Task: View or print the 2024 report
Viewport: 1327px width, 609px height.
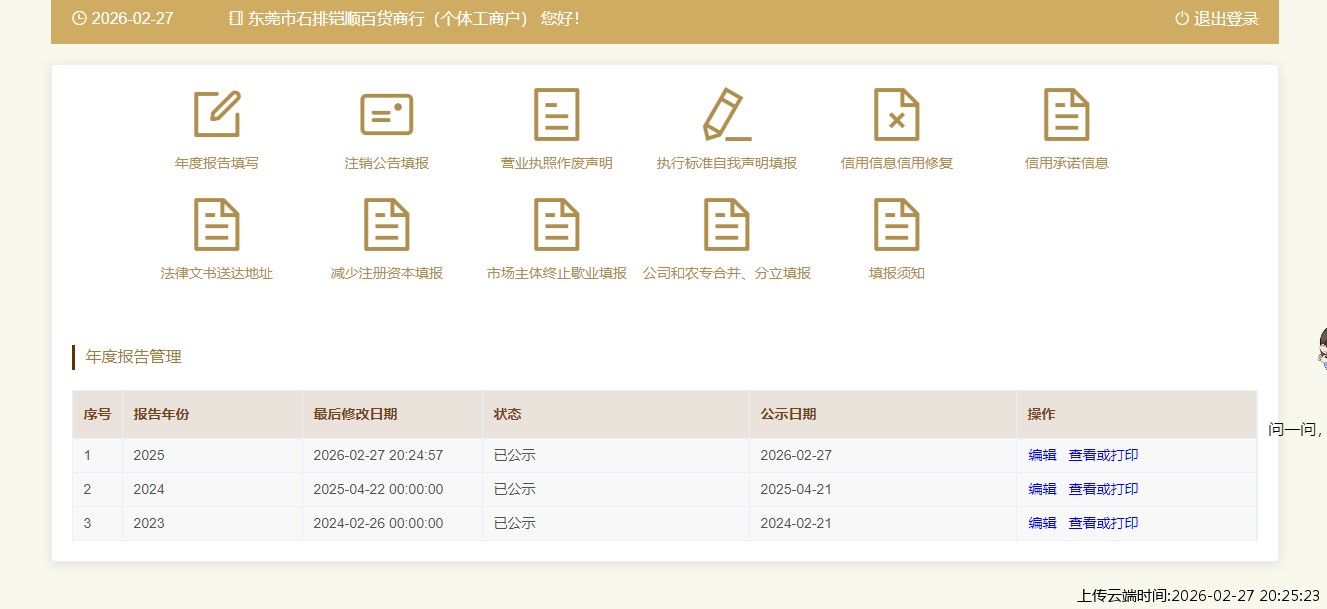Action: 1103,489
